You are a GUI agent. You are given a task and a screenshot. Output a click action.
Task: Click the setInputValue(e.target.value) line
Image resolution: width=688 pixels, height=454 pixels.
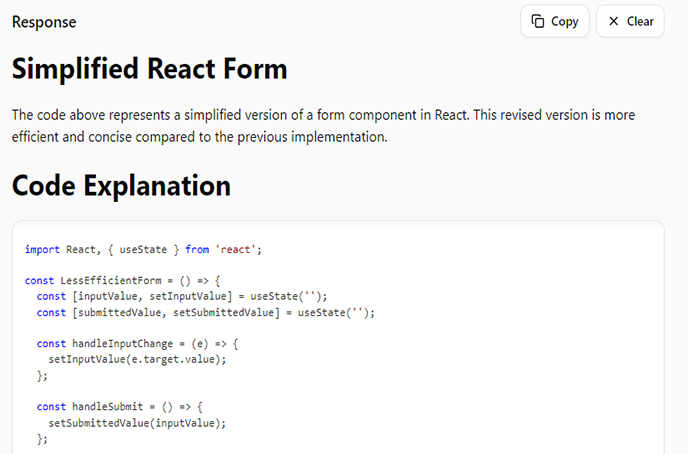click(x=137, y=359)
